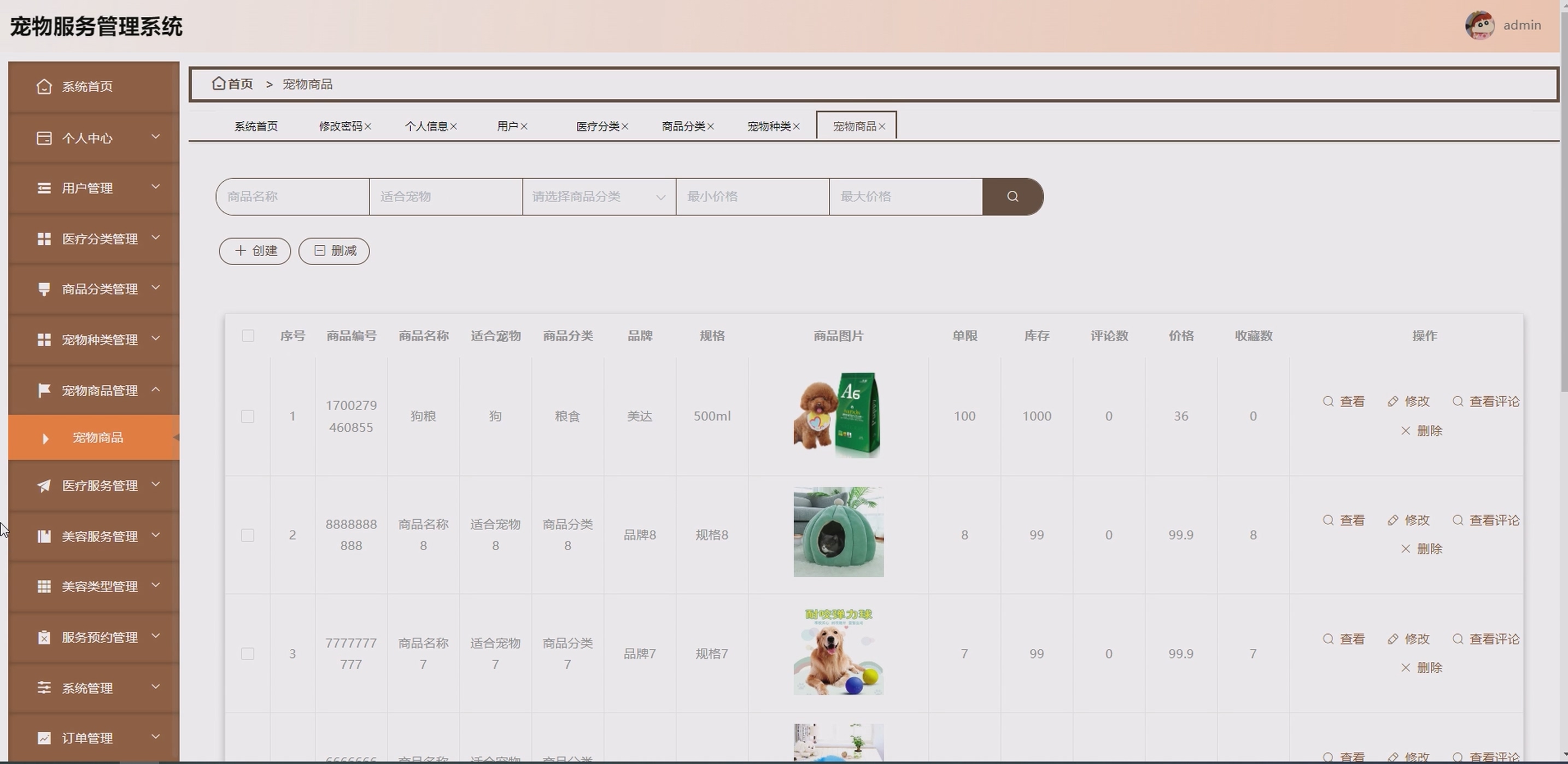Click the 个人中心 card icon in sidebar
This screenshot has width=1568, height=764.
[44, 138]
